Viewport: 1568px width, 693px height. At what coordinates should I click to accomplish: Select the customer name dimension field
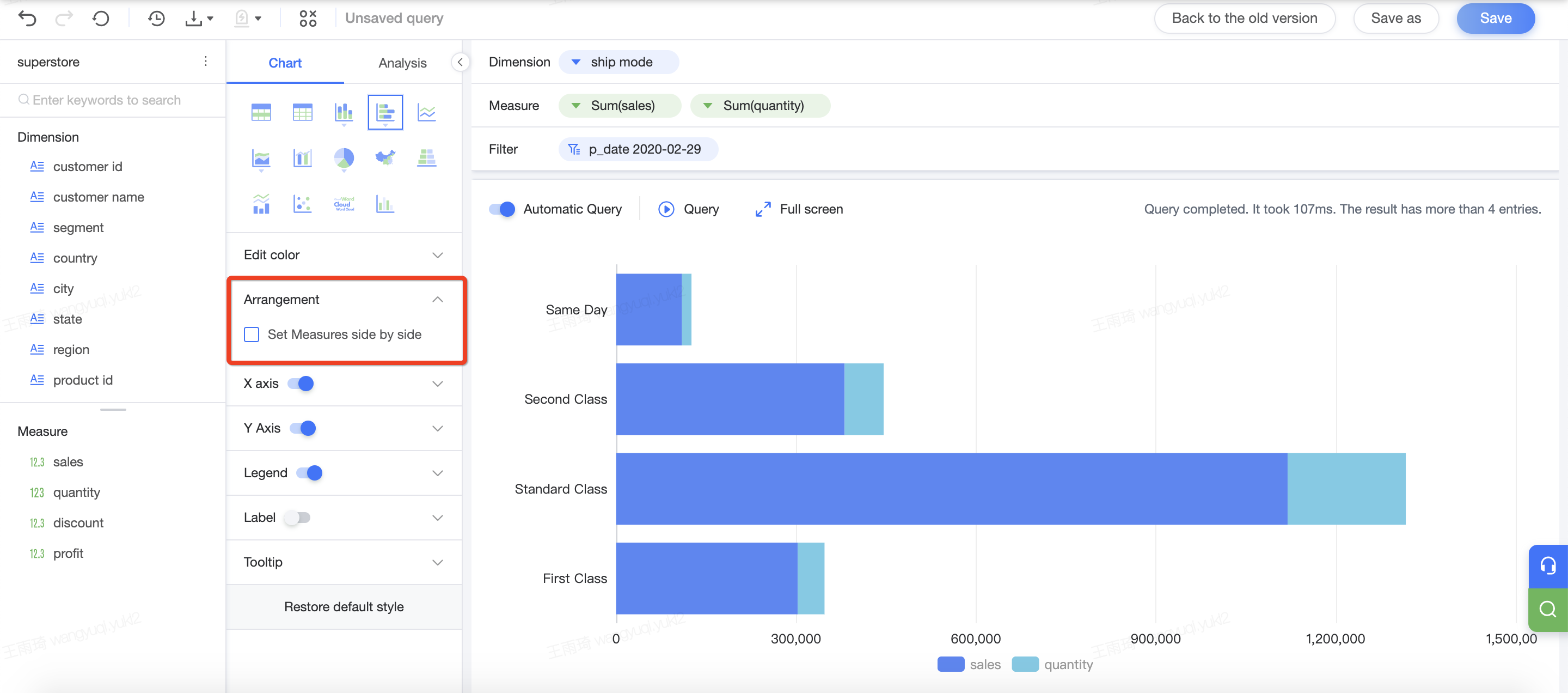pyautogui.click(x=98, y=197)
